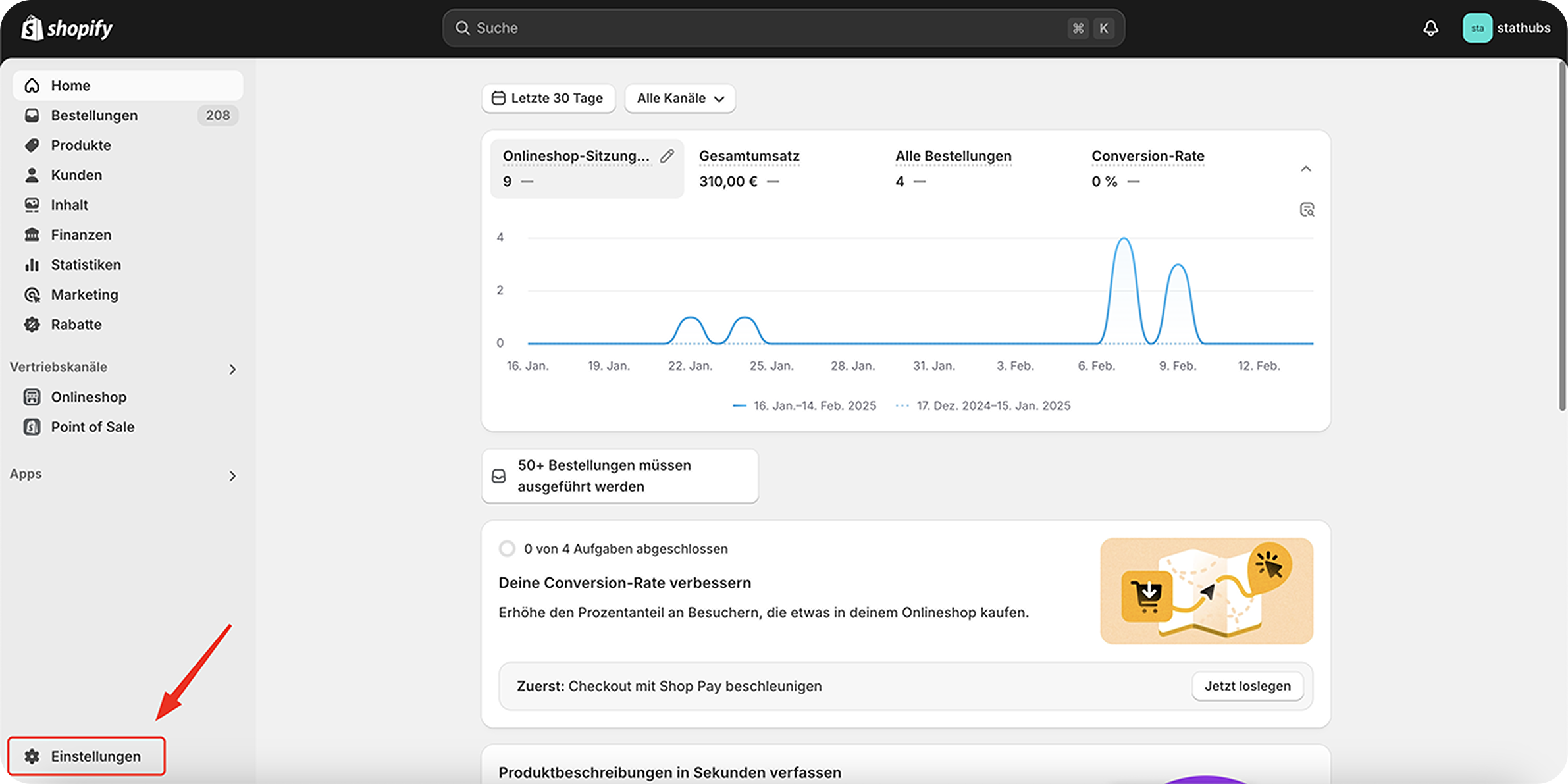1568x784 pixels.
Task: Click the Produktbeschreibungen in Sekunden verfassen heading
Action: [x=669, y=773]
